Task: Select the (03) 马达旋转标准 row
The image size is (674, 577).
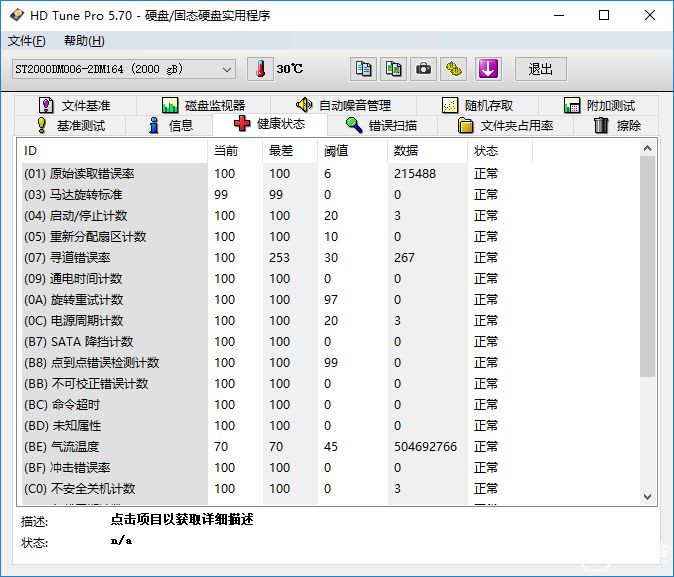Action: point(277,195)
